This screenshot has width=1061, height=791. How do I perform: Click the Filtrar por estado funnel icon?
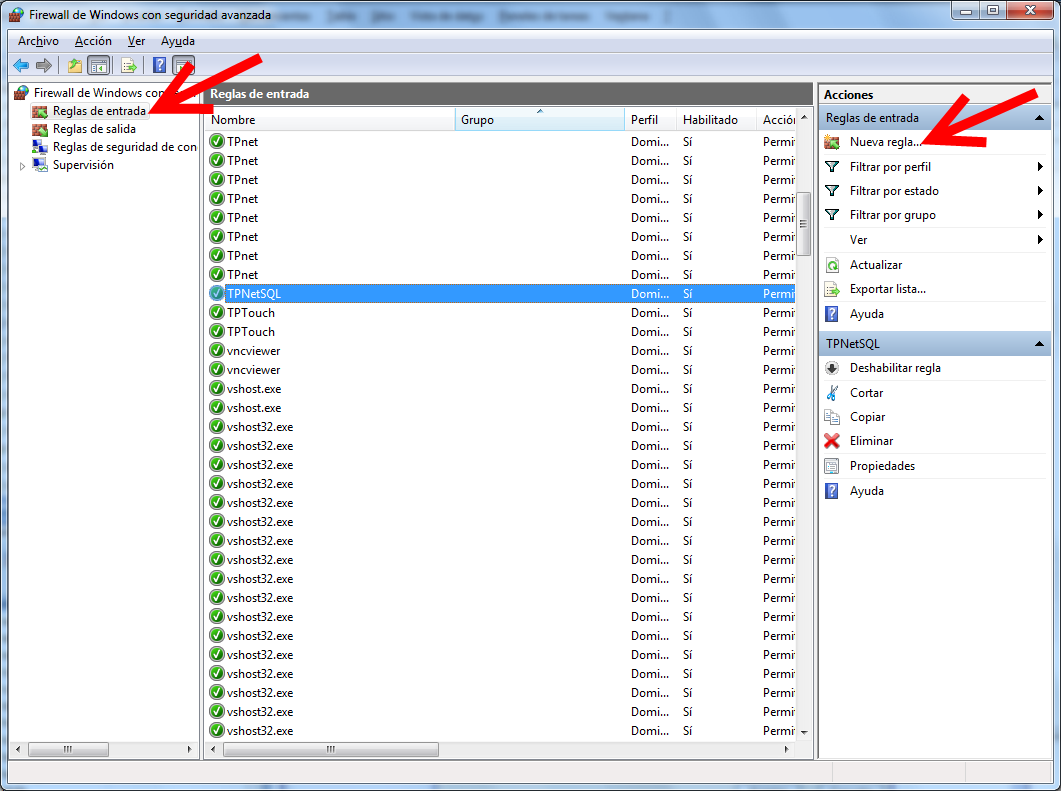coord(832,191)
